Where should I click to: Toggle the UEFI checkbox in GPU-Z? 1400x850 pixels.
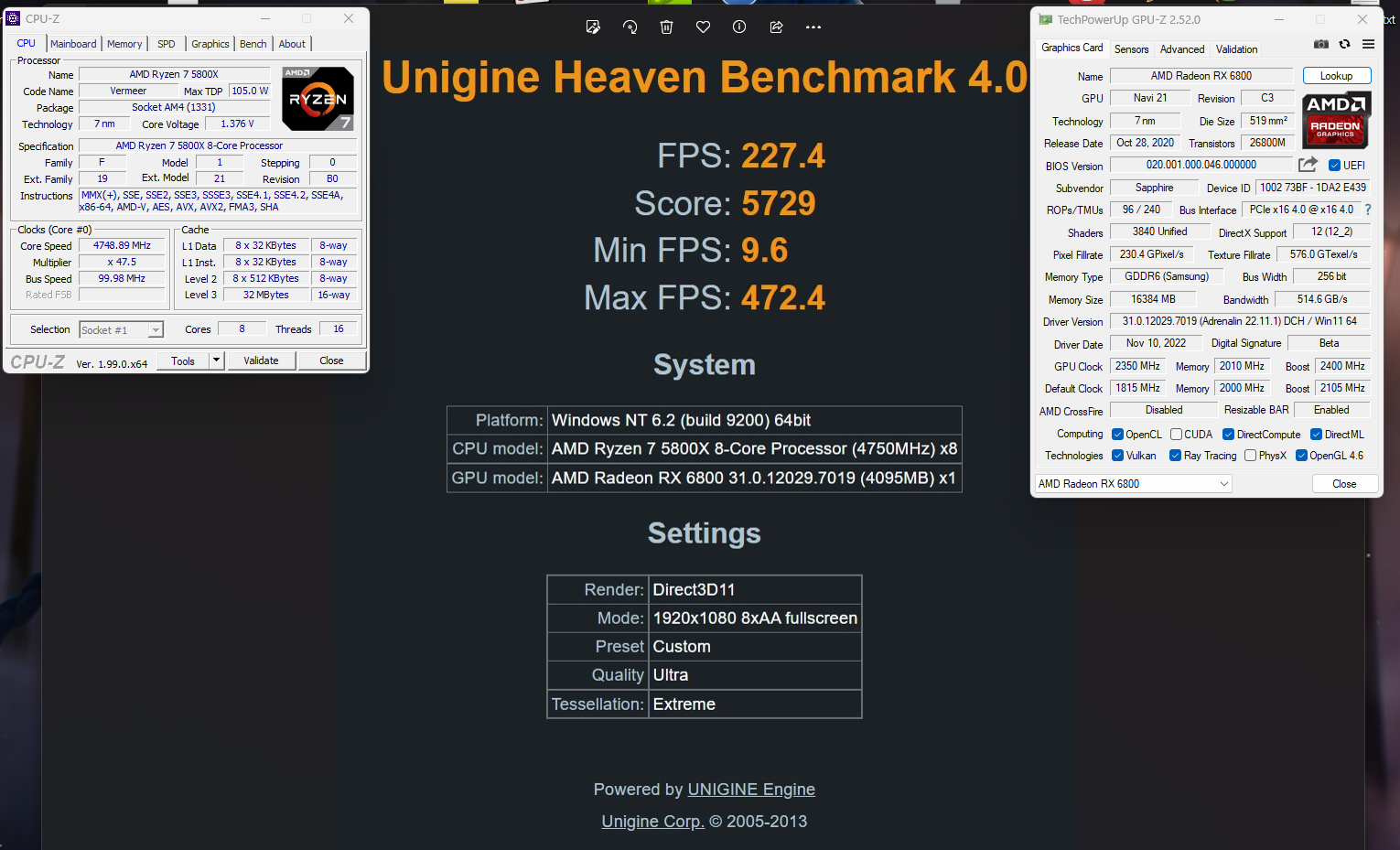coord(1334,166)
